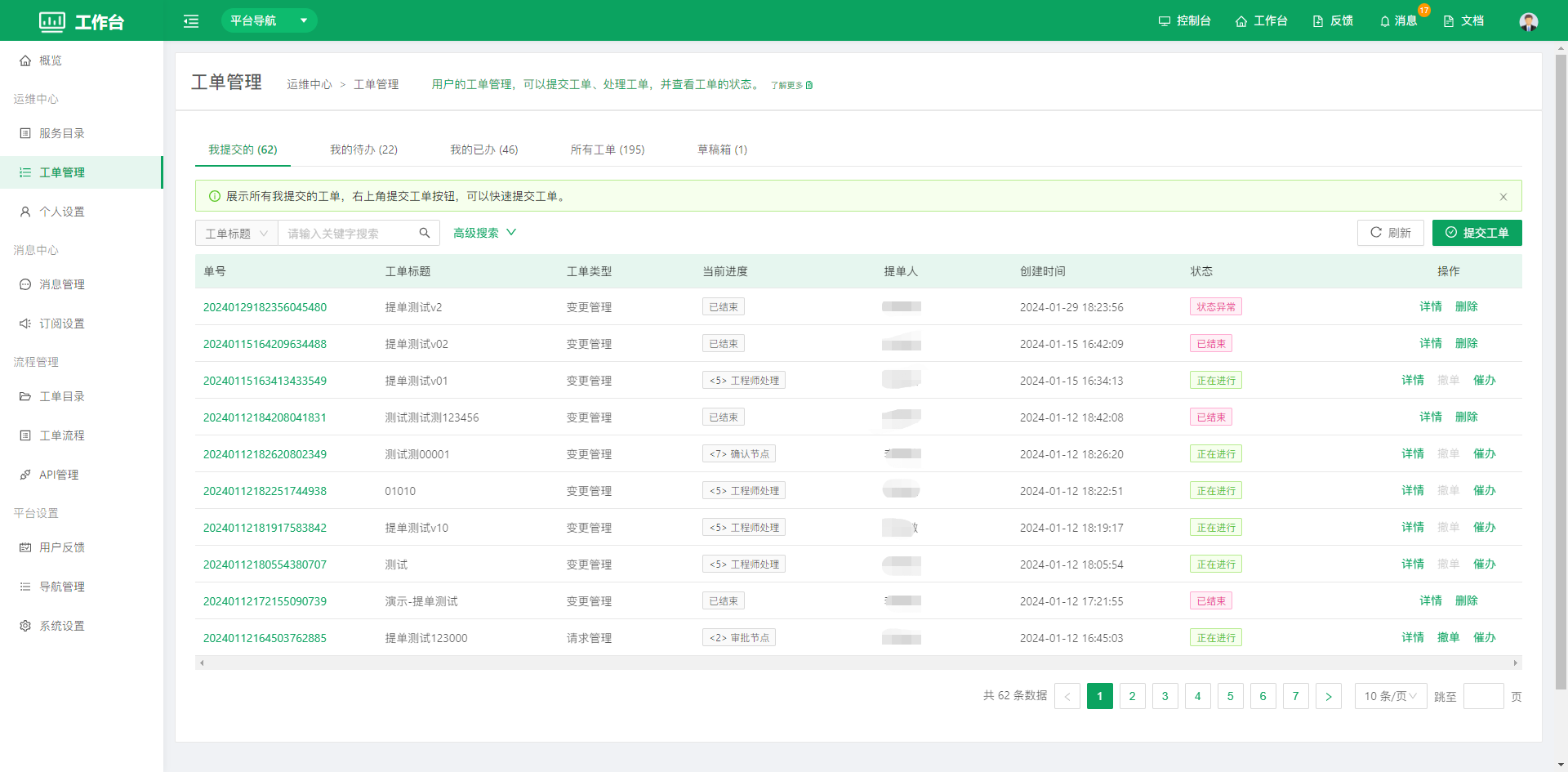Click 详情 for ticket 提单测试v2
This screenshot has height=772, width=1568.
click(1431, 306)
